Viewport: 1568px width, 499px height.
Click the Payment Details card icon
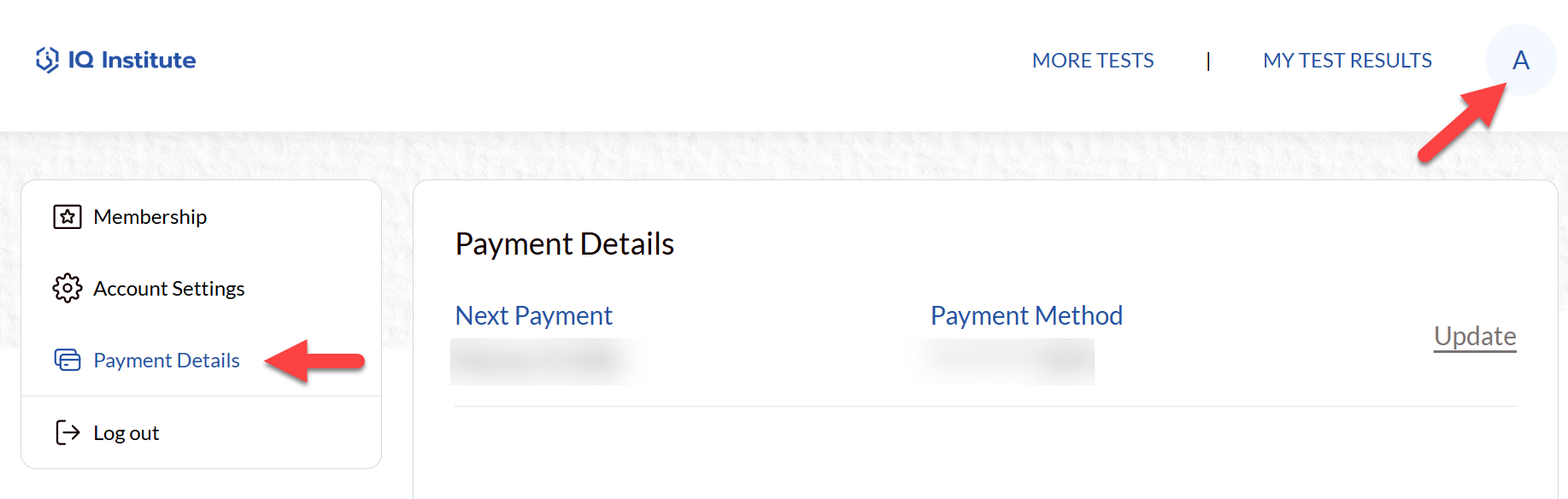[x=68, y=361]
